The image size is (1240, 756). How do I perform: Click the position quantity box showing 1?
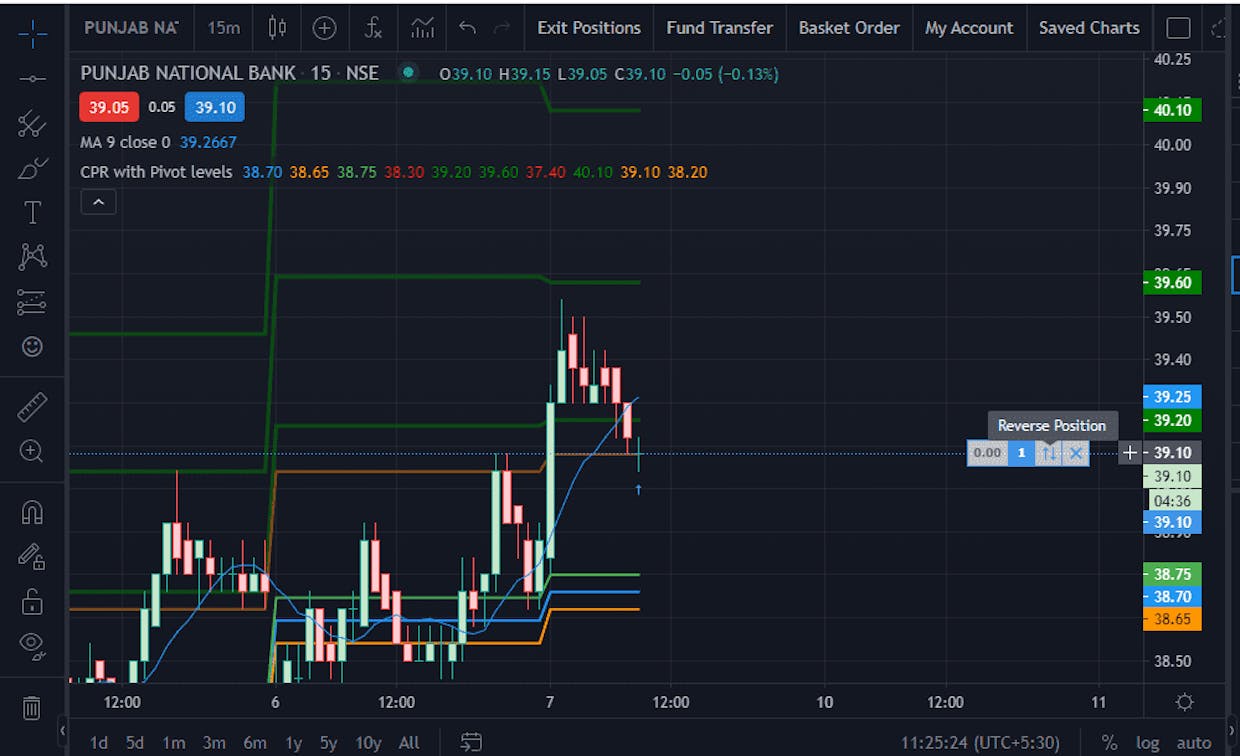[1021, 453]
